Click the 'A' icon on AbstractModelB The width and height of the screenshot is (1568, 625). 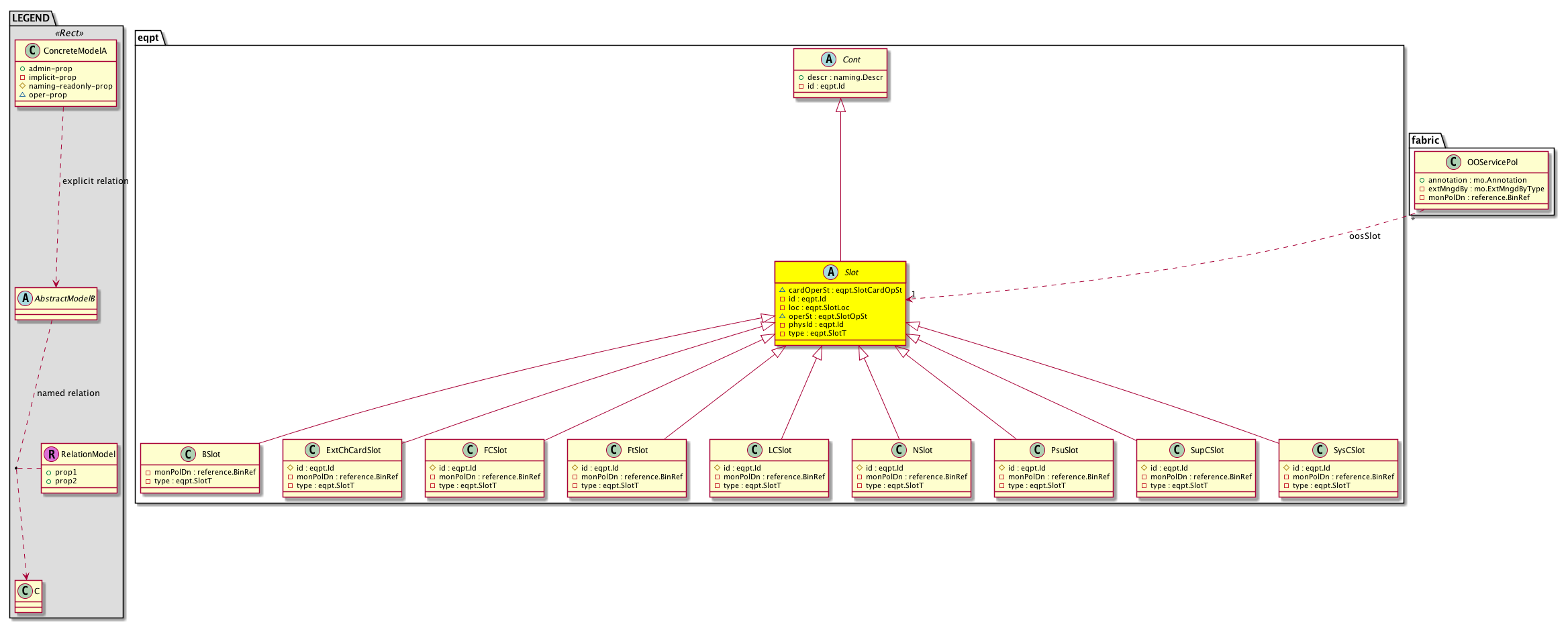(x=25, y=298)
